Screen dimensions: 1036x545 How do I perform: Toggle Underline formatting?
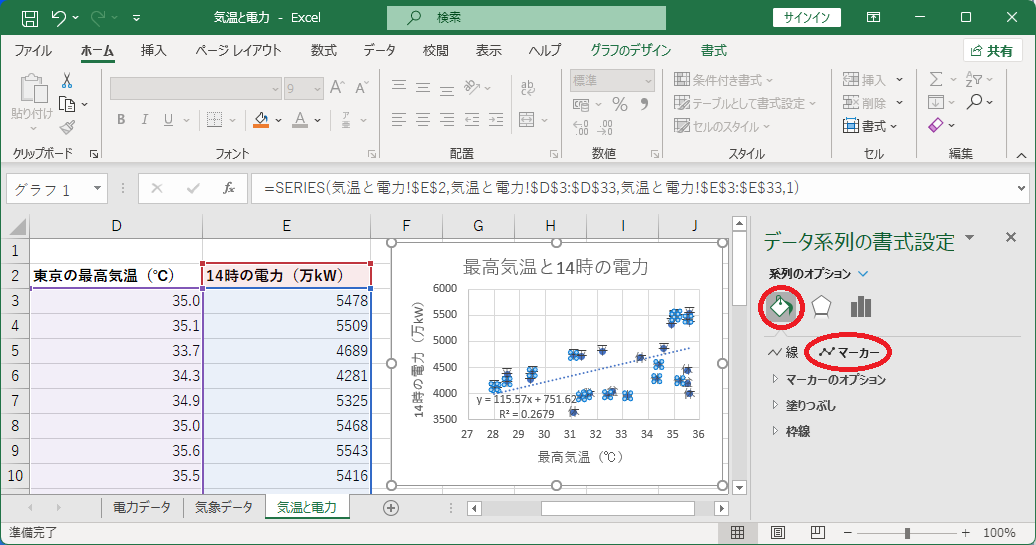tap(168, 120)
